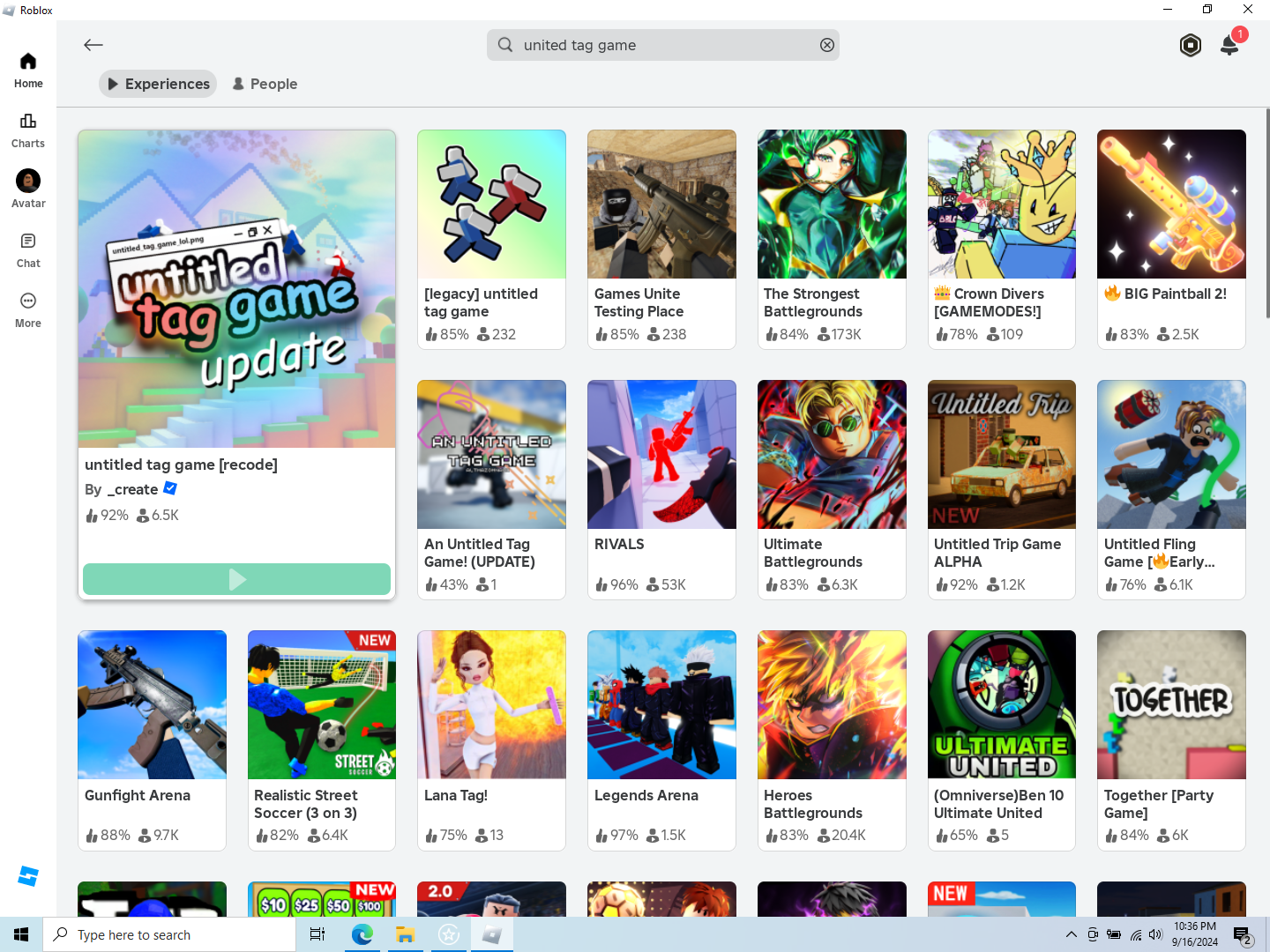Open the _create creator link
The height and width of the screenshot is (952, 1270).
(x=132, y=489)
